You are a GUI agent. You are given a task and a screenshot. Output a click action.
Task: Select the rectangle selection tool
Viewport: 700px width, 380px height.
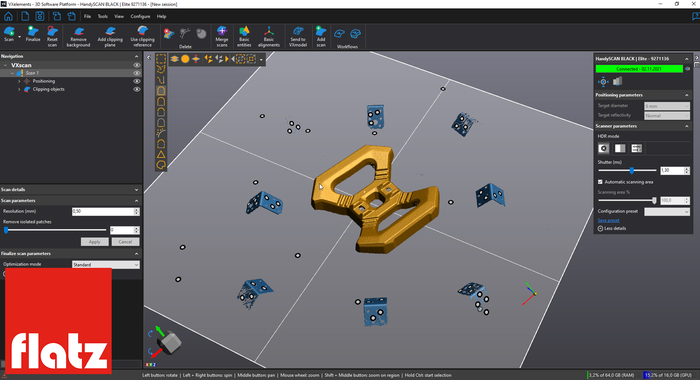click(x=161, y=58)
